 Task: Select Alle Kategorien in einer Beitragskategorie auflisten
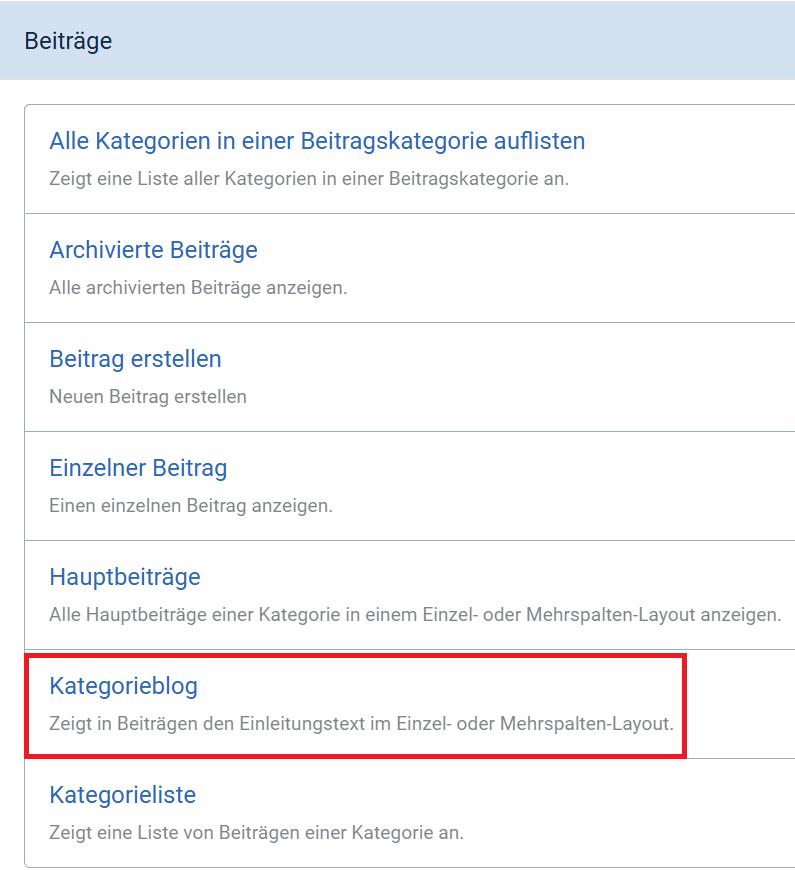coord(317,141)
